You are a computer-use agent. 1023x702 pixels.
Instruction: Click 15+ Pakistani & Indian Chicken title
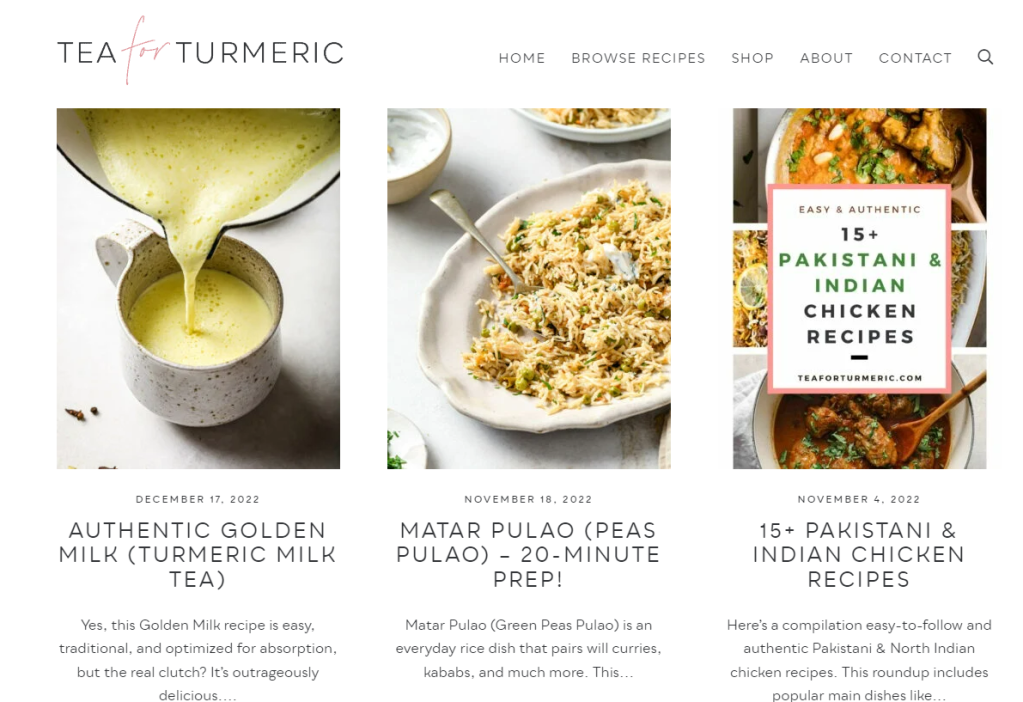pyautogui.click(x=859, y=555)
